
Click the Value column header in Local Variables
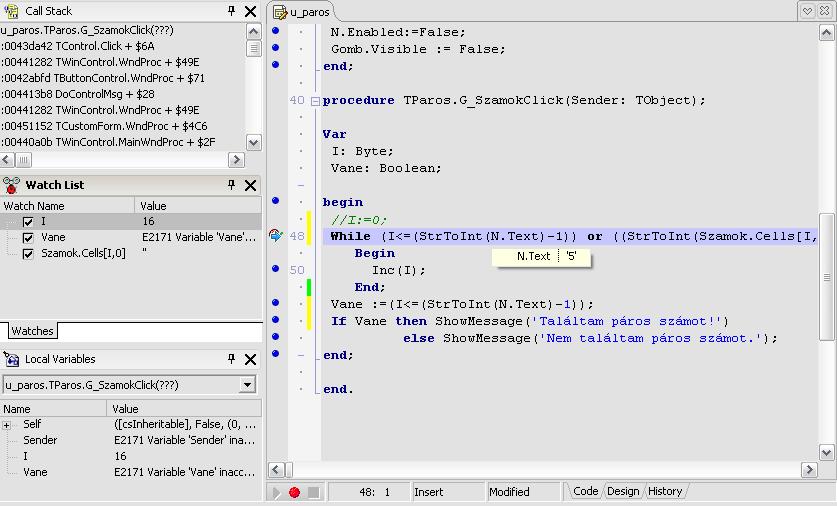tap(184, 409)
